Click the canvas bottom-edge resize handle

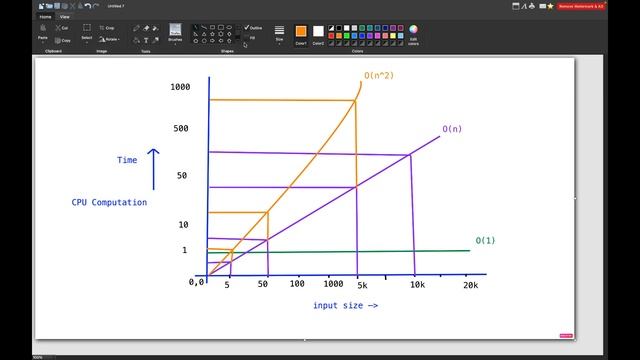(305, 340)
